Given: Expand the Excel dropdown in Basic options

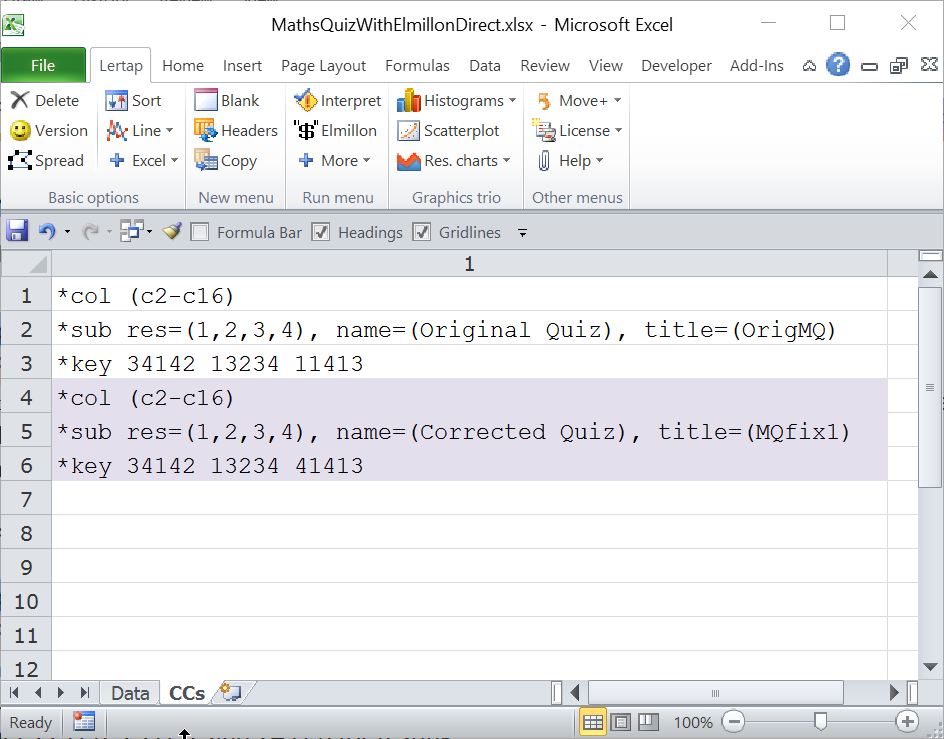Looking at the screenshot, I should tap(175, 161).
